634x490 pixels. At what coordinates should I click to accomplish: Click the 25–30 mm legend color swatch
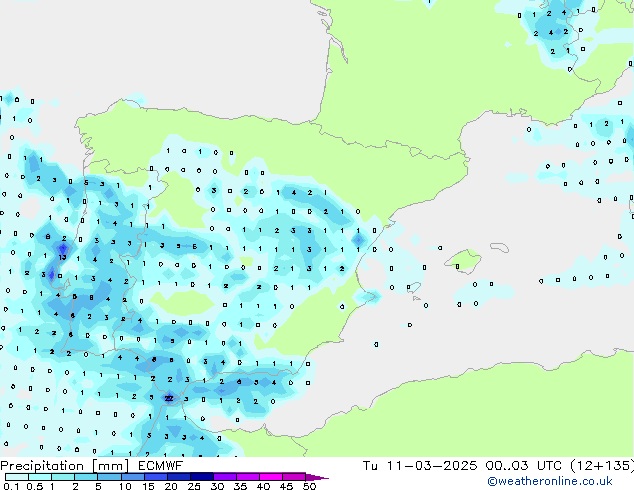(x=201, y=477)
